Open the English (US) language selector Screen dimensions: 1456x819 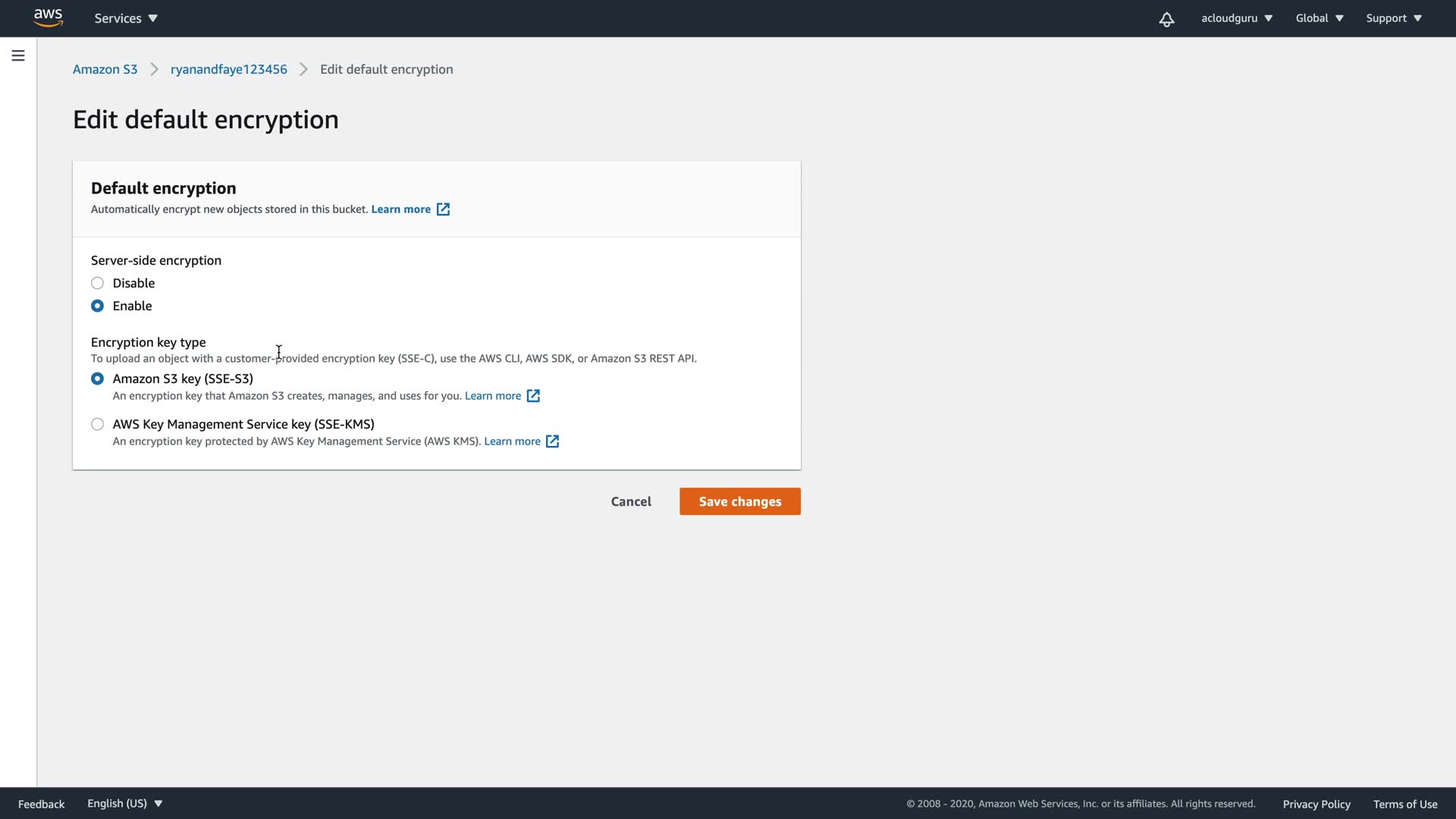[x=124, y=803]
